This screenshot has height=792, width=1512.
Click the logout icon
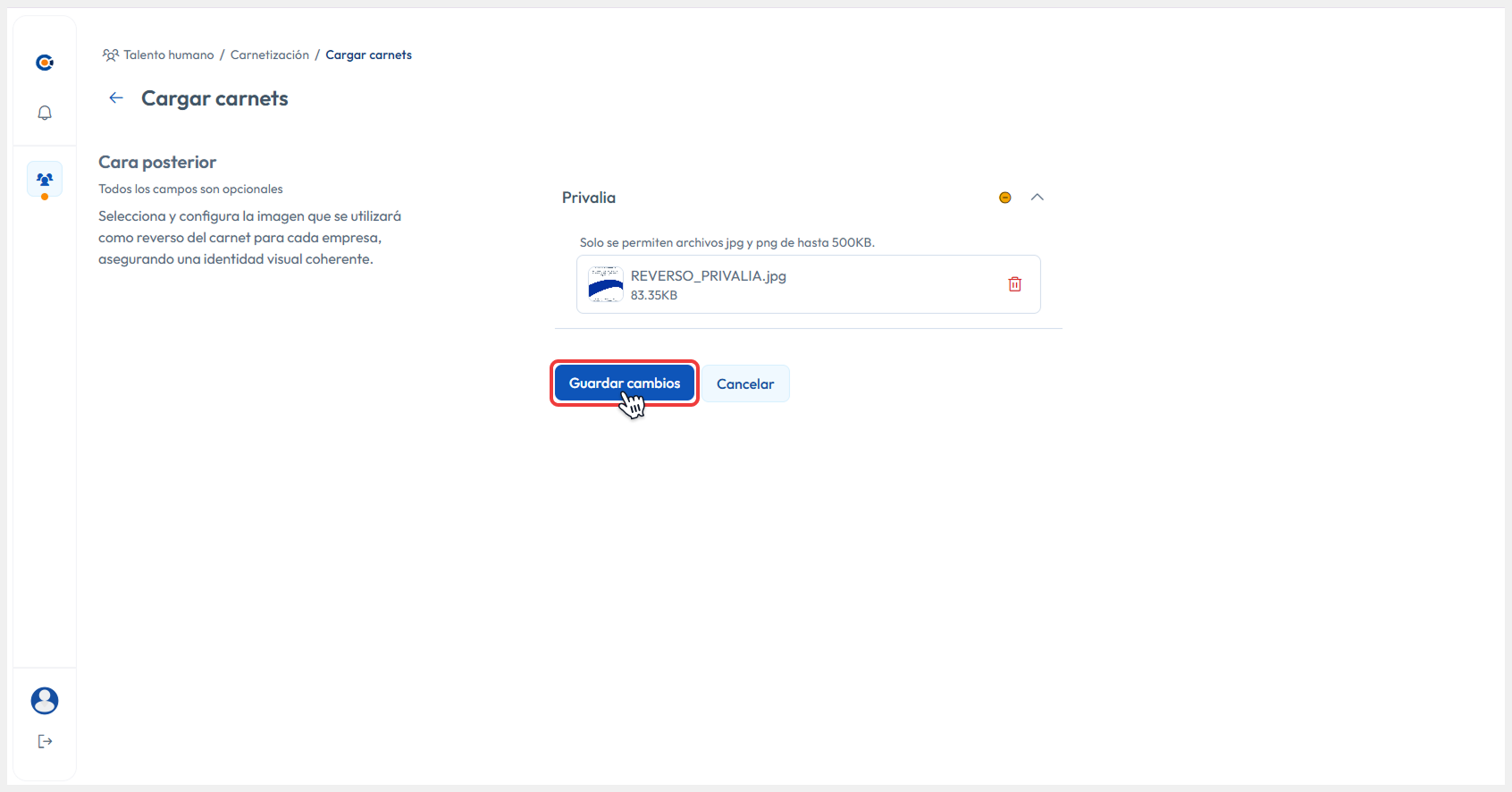(x=45, y=741)
